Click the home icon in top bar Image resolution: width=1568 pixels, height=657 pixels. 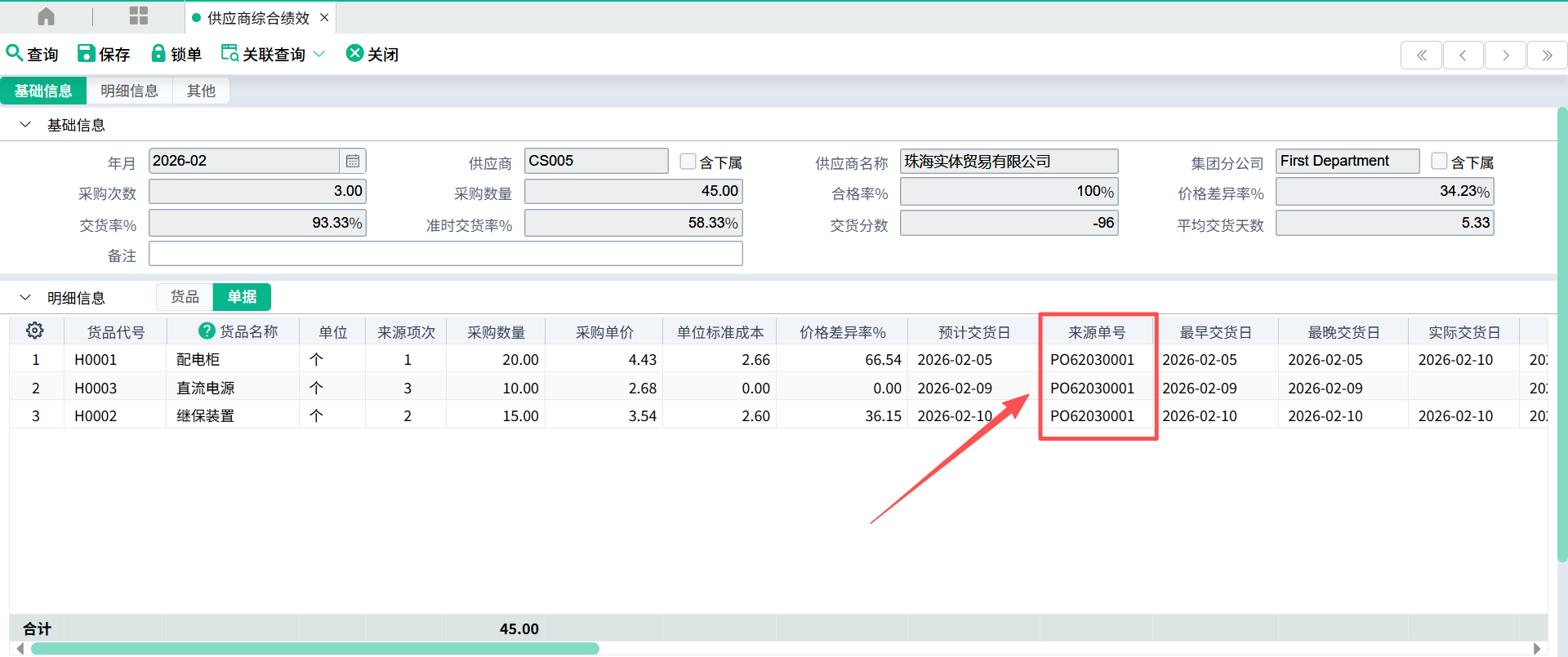[x=47, y=16]
